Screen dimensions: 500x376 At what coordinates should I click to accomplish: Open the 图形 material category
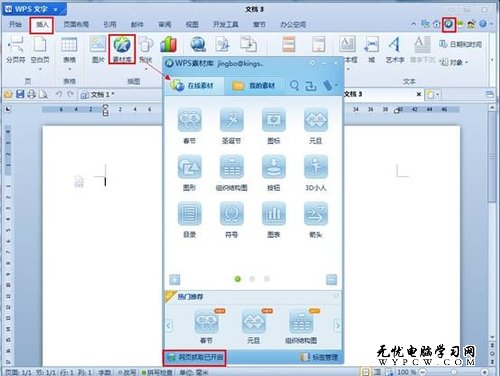[189, 173]
